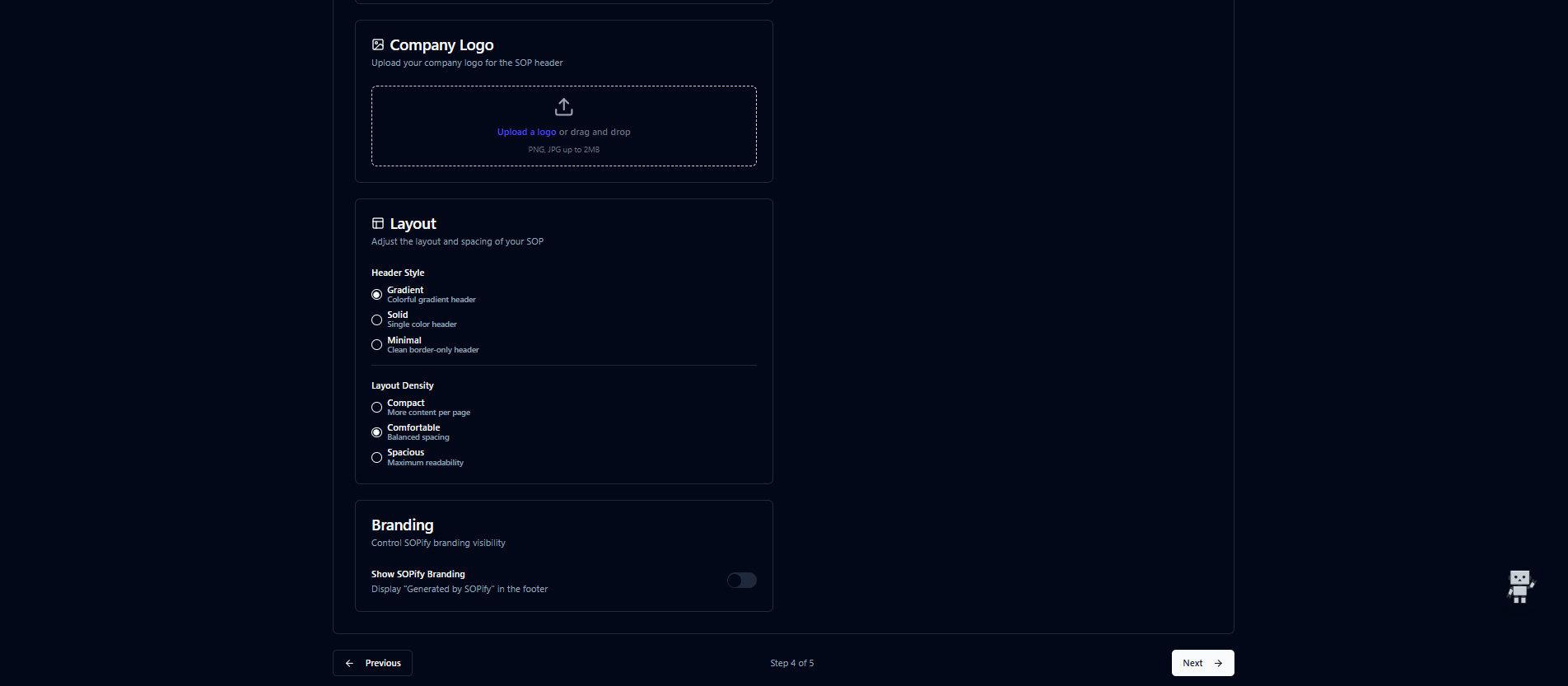The height and width of the screenshot is (686, 1568).
Task: Proceed with the Next button
Action: click(x=1202, y=663)
